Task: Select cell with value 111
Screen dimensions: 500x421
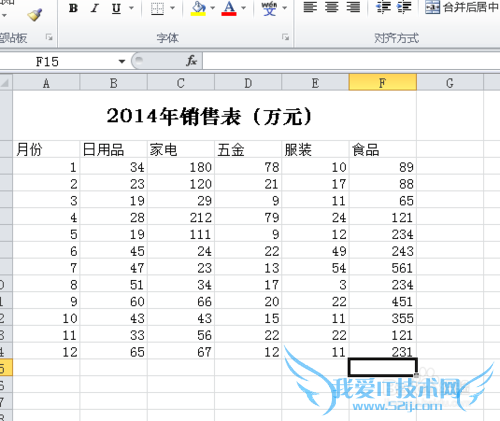Action: click(181, 234)
